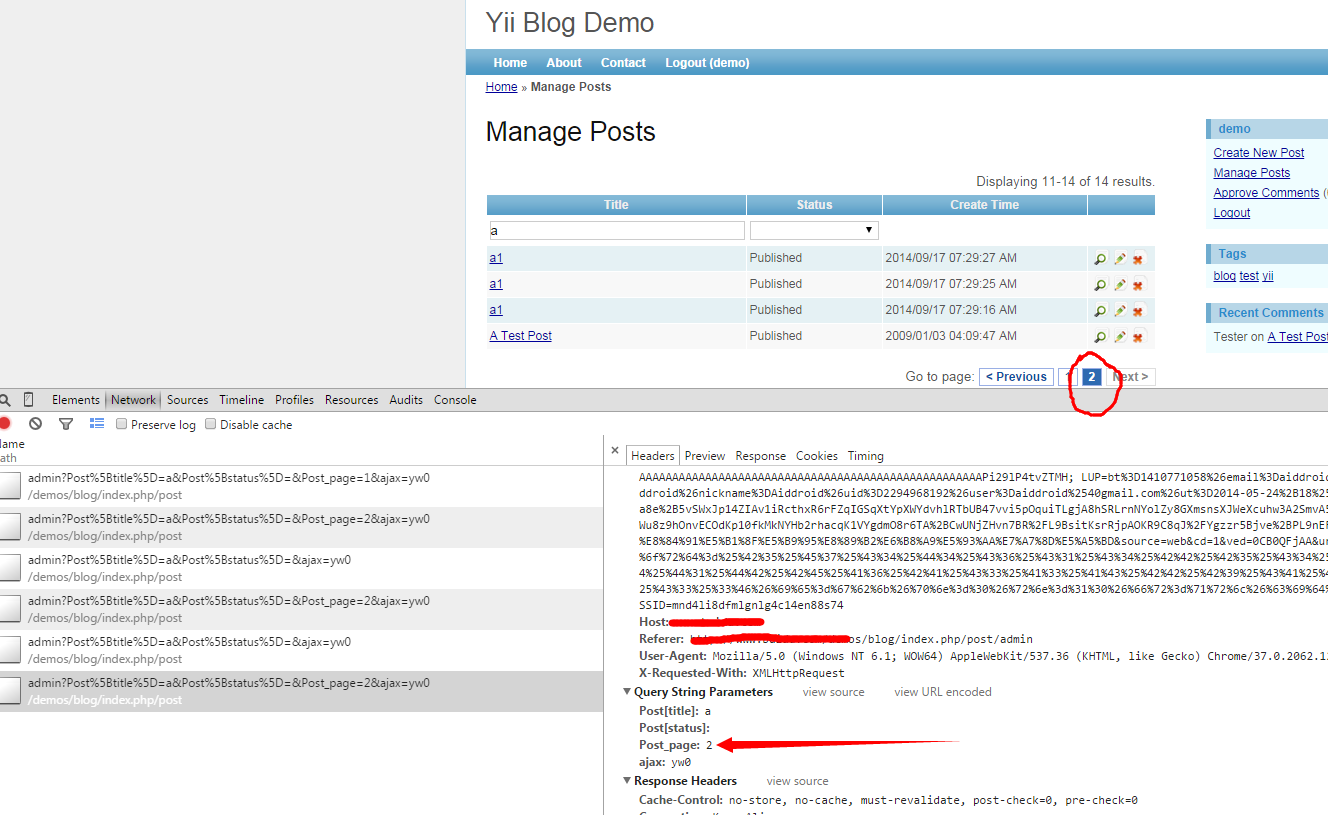
Task: Delete the a1 post created 07:29:27 AM
Action: pyautogui.click(x=1138, y=259)
